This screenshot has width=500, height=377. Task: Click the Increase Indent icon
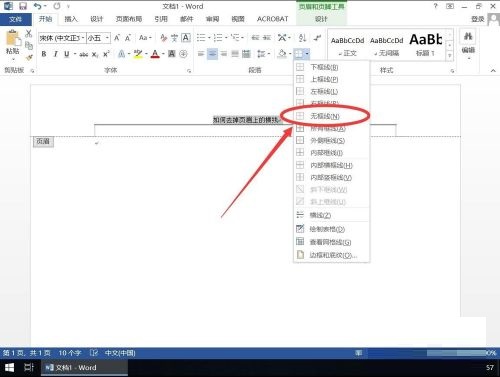pyautogui.click(x=267, y=38)
